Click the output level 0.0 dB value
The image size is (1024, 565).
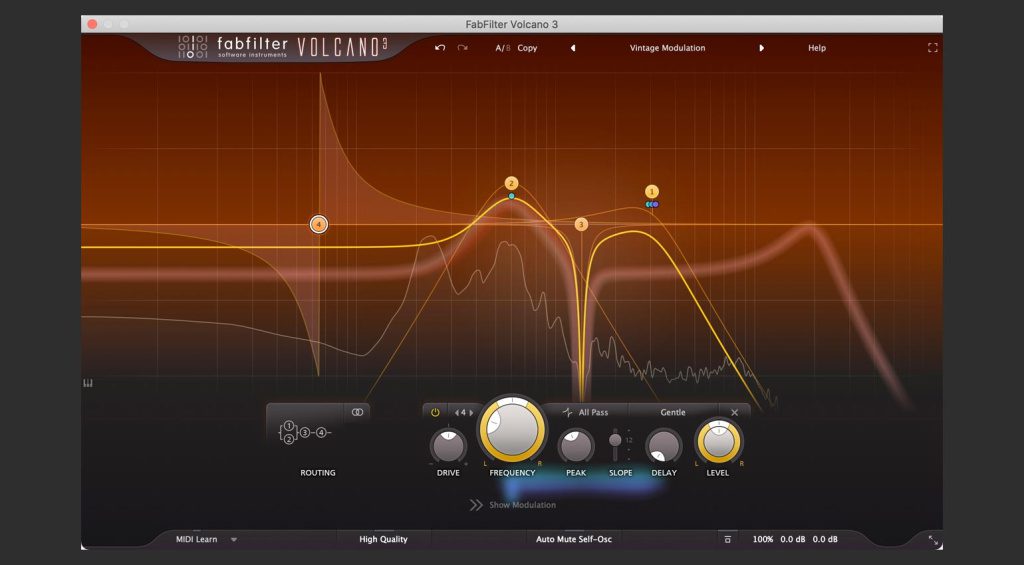(825, 540)
